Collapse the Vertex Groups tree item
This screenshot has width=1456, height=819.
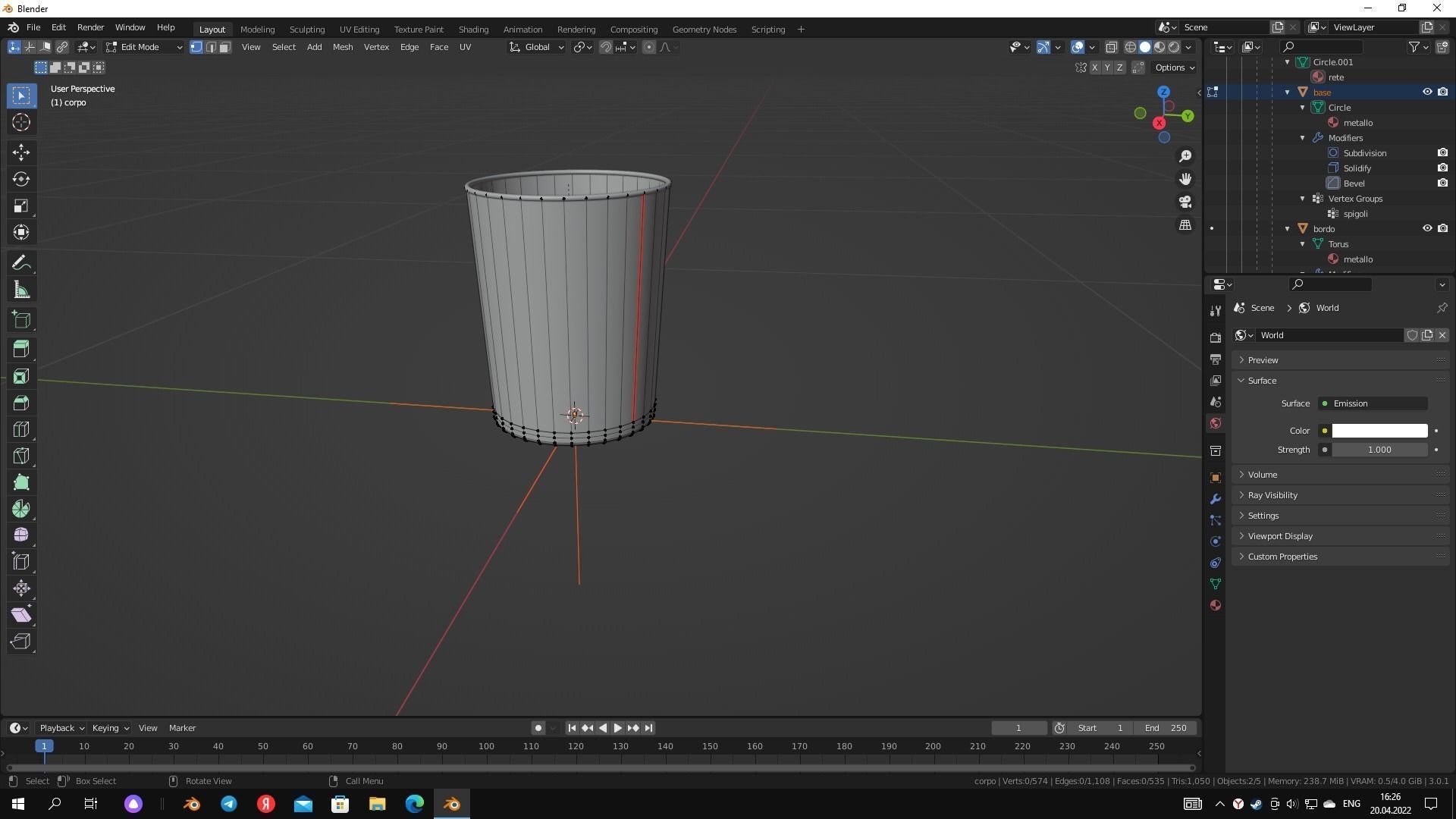pos(1303,199)
